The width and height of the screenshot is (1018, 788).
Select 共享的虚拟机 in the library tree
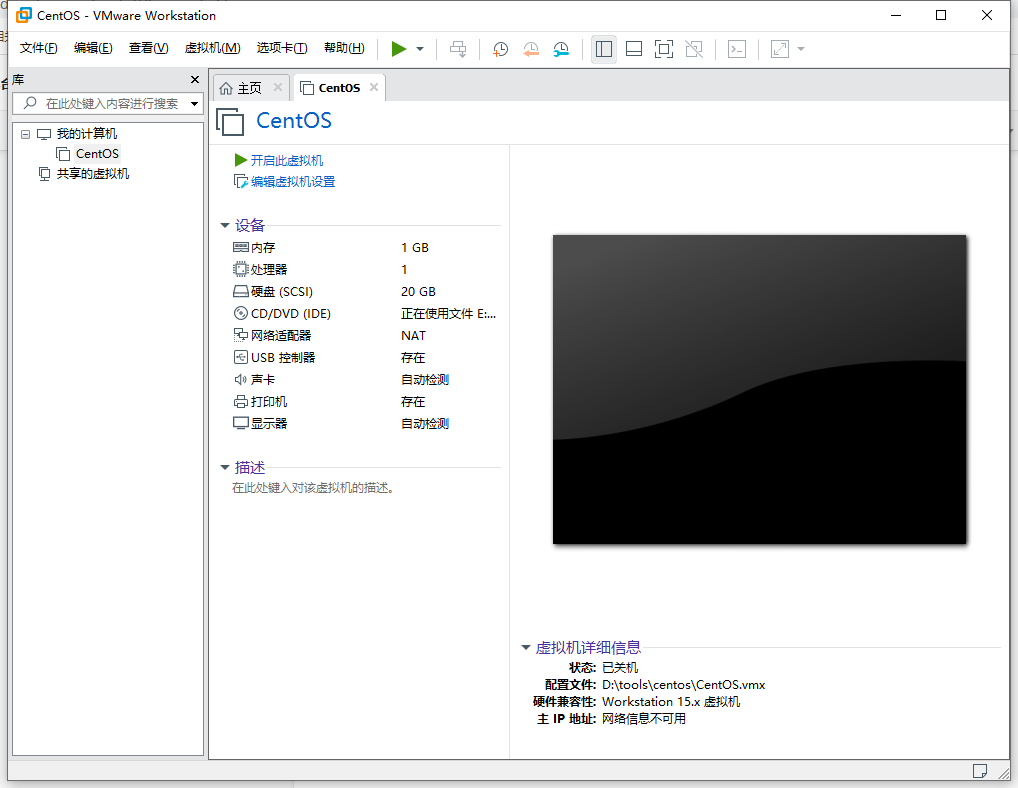93,174
